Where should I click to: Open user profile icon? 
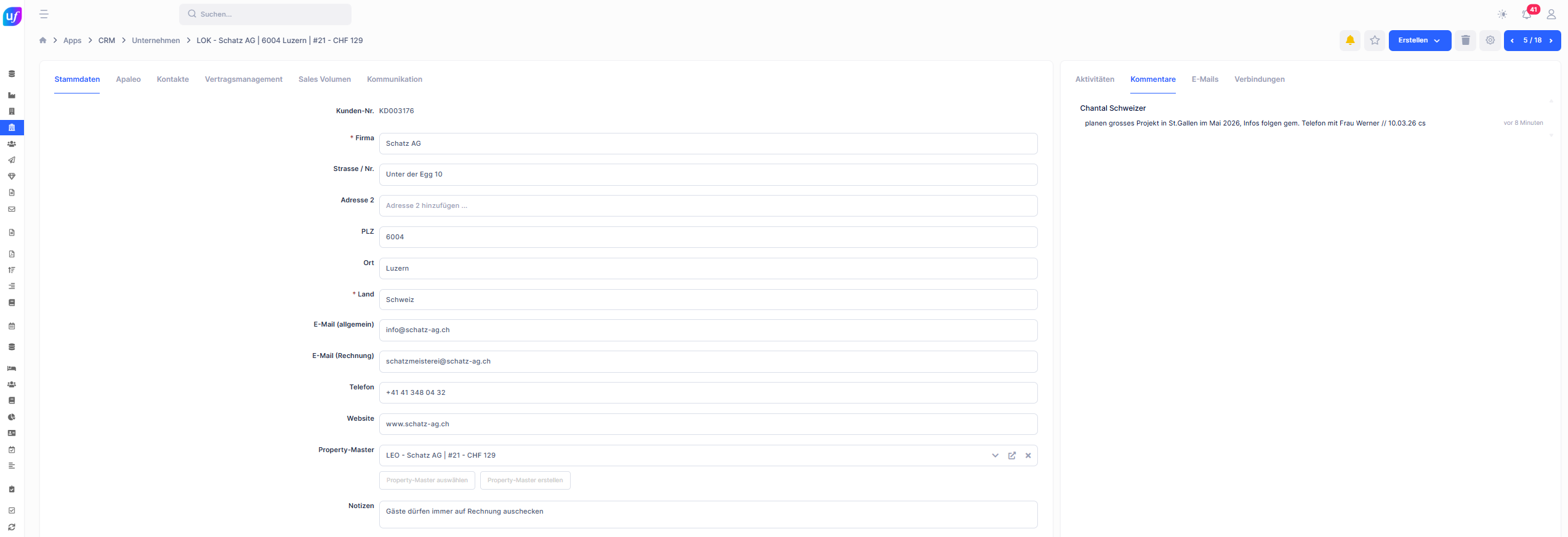tap(1551, 14)
